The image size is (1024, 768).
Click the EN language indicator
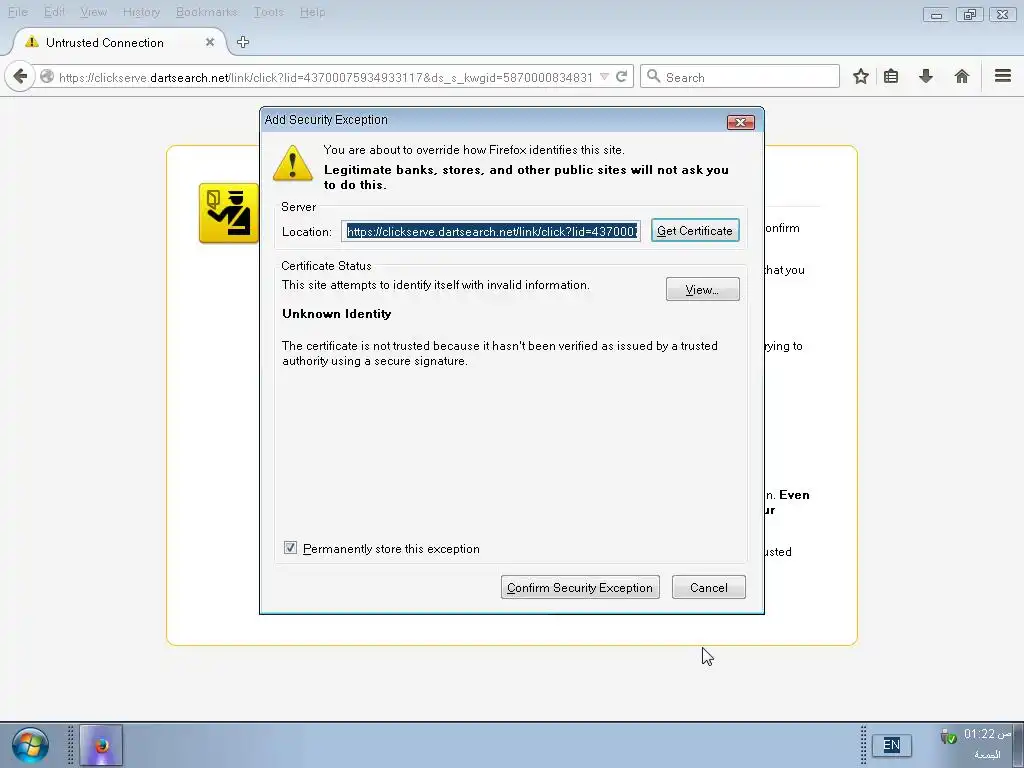click(x=891, y=745)
